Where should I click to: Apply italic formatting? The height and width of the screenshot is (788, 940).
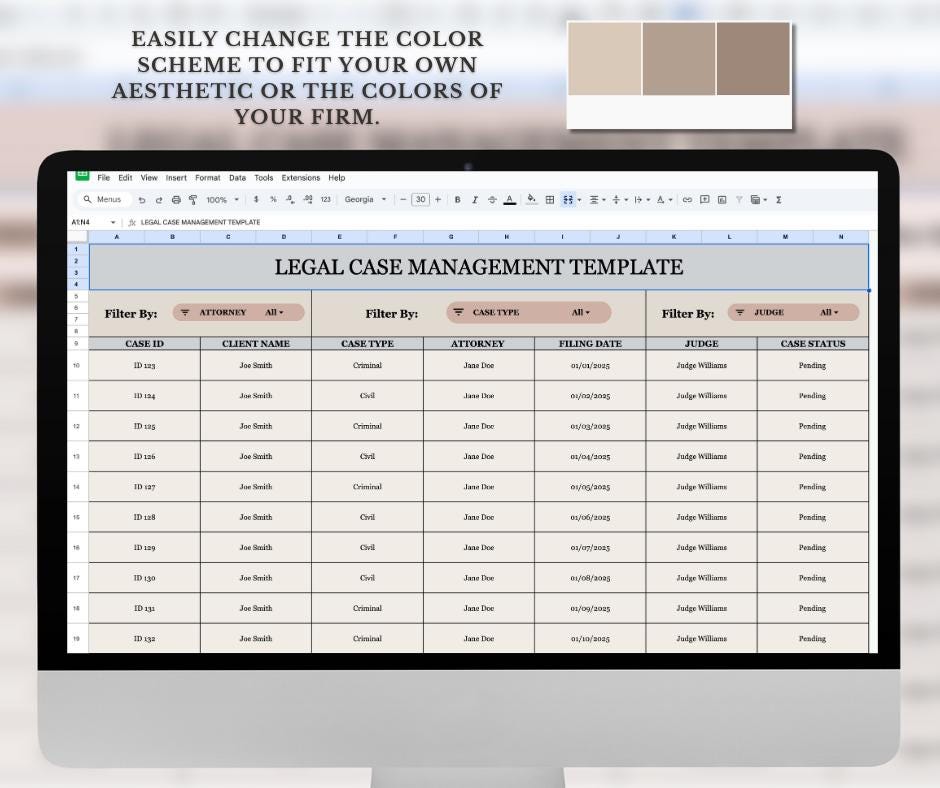474,199
